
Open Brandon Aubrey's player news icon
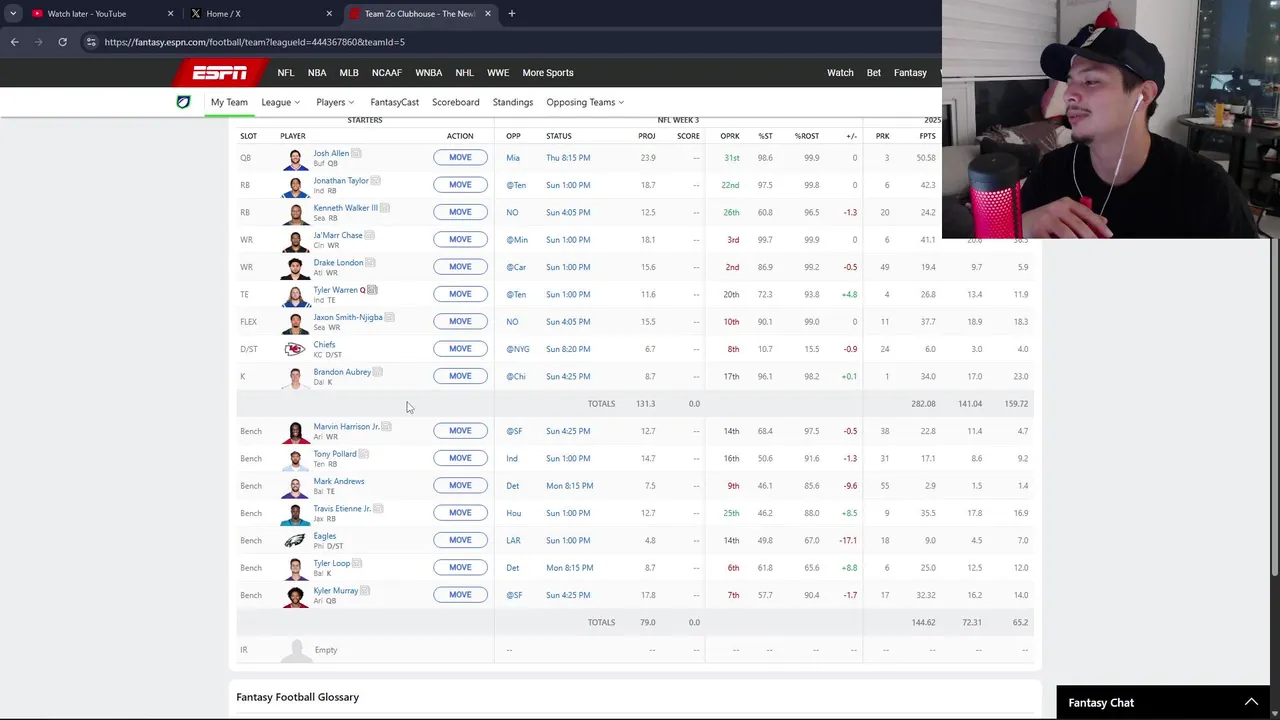point(378,372)
